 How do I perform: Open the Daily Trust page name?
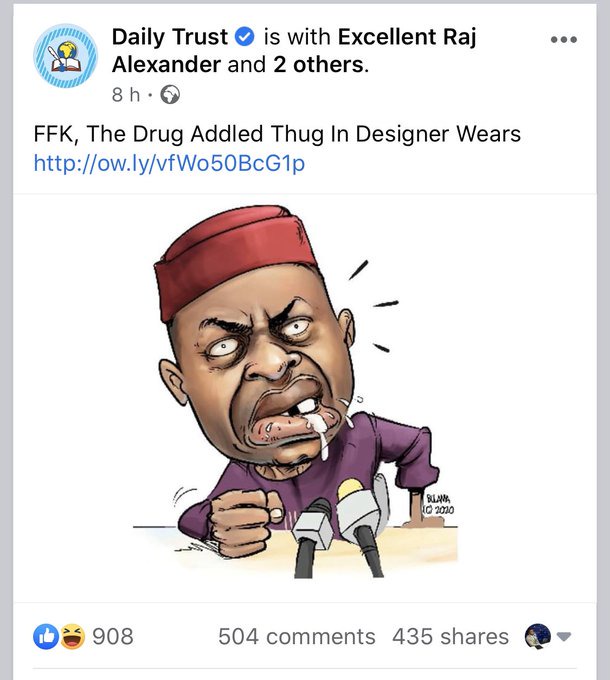coord(170,36)
